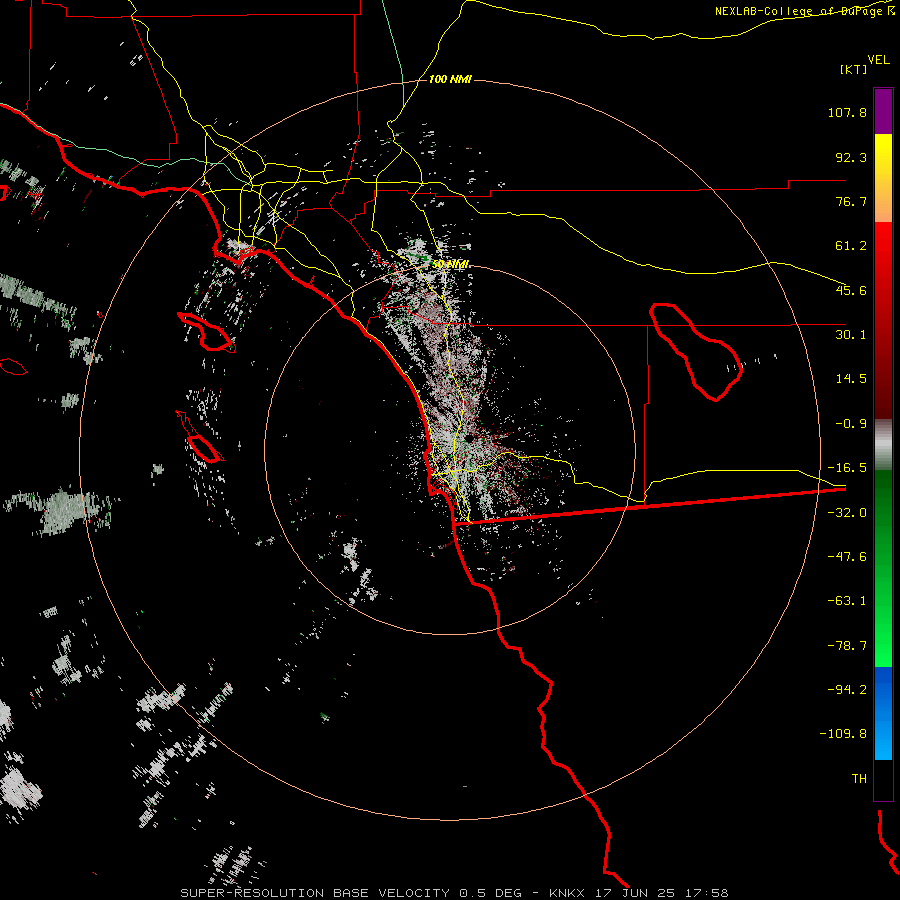The height and width of the screenshot is (900, 900).
Task: Click the 14.5 velocity scale value
Action: 851,379
